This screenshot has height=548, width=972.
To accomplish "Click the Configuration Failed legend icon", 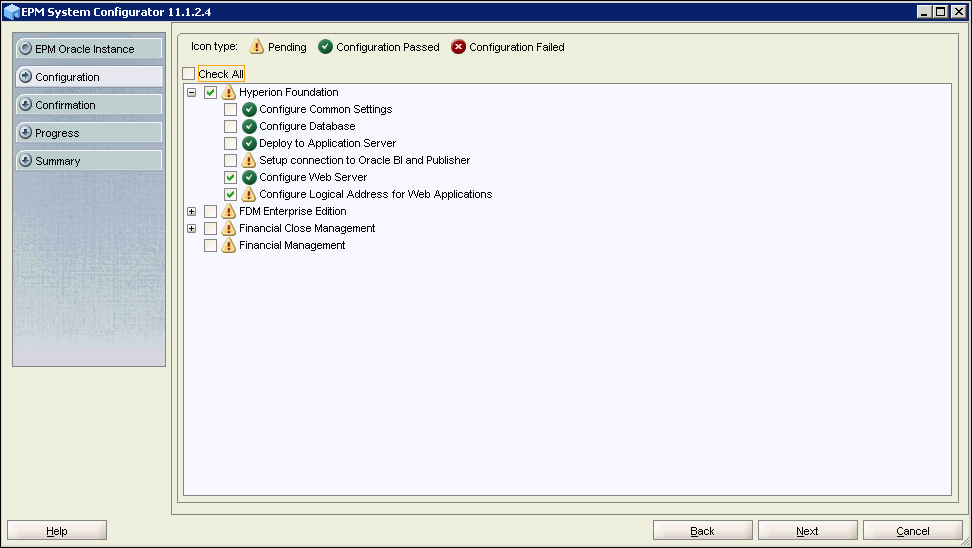I will coord(458,46).
